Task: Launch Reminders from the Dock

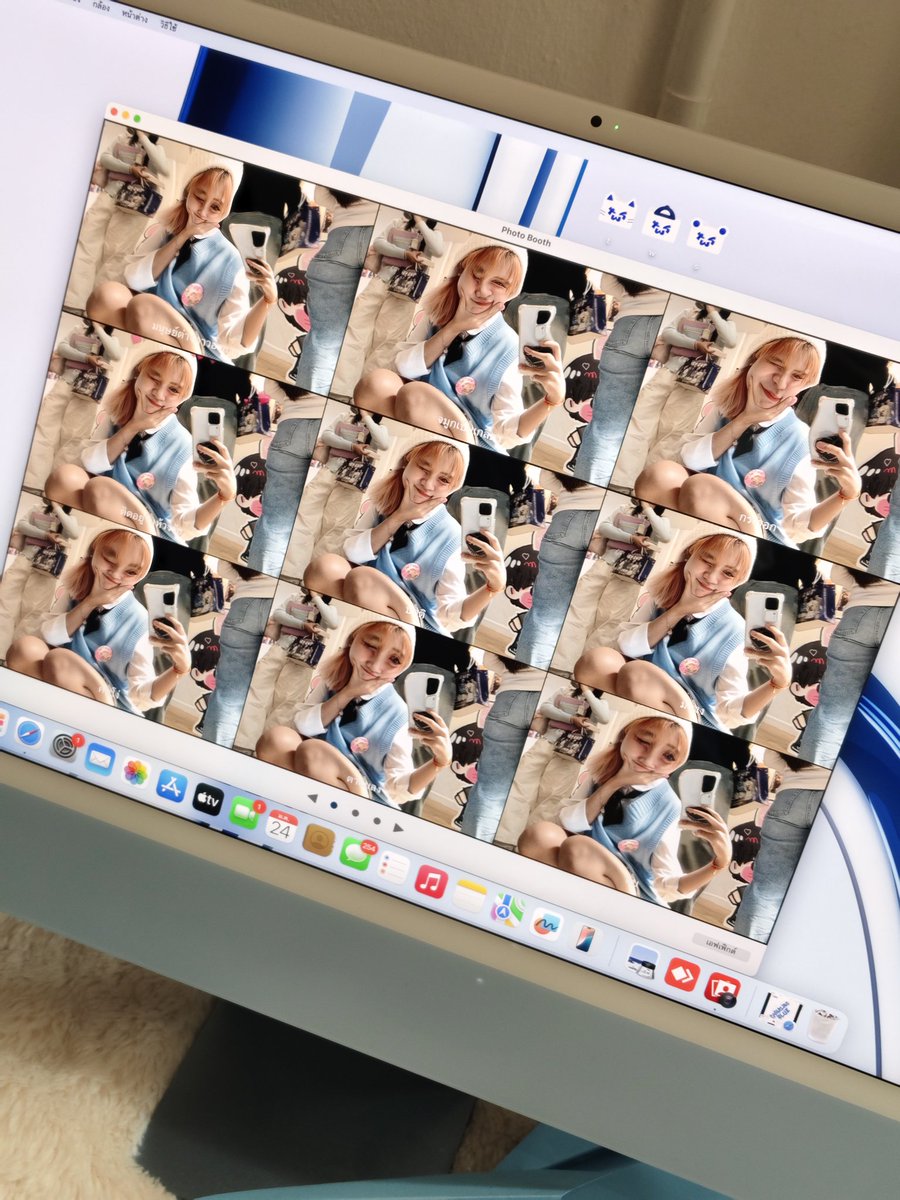Action: [393, 867]
